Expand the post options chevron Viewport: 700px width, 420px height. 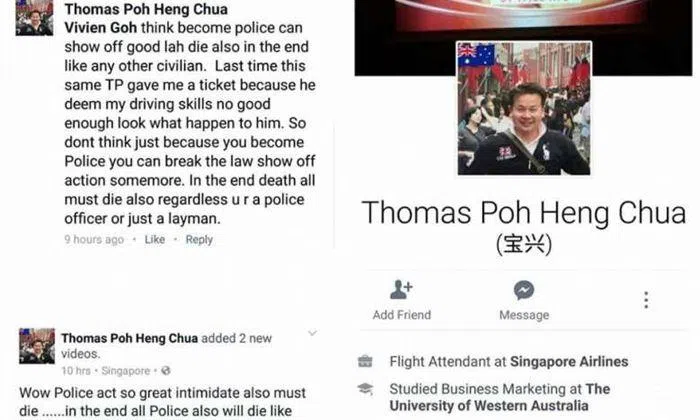(312, 333)
